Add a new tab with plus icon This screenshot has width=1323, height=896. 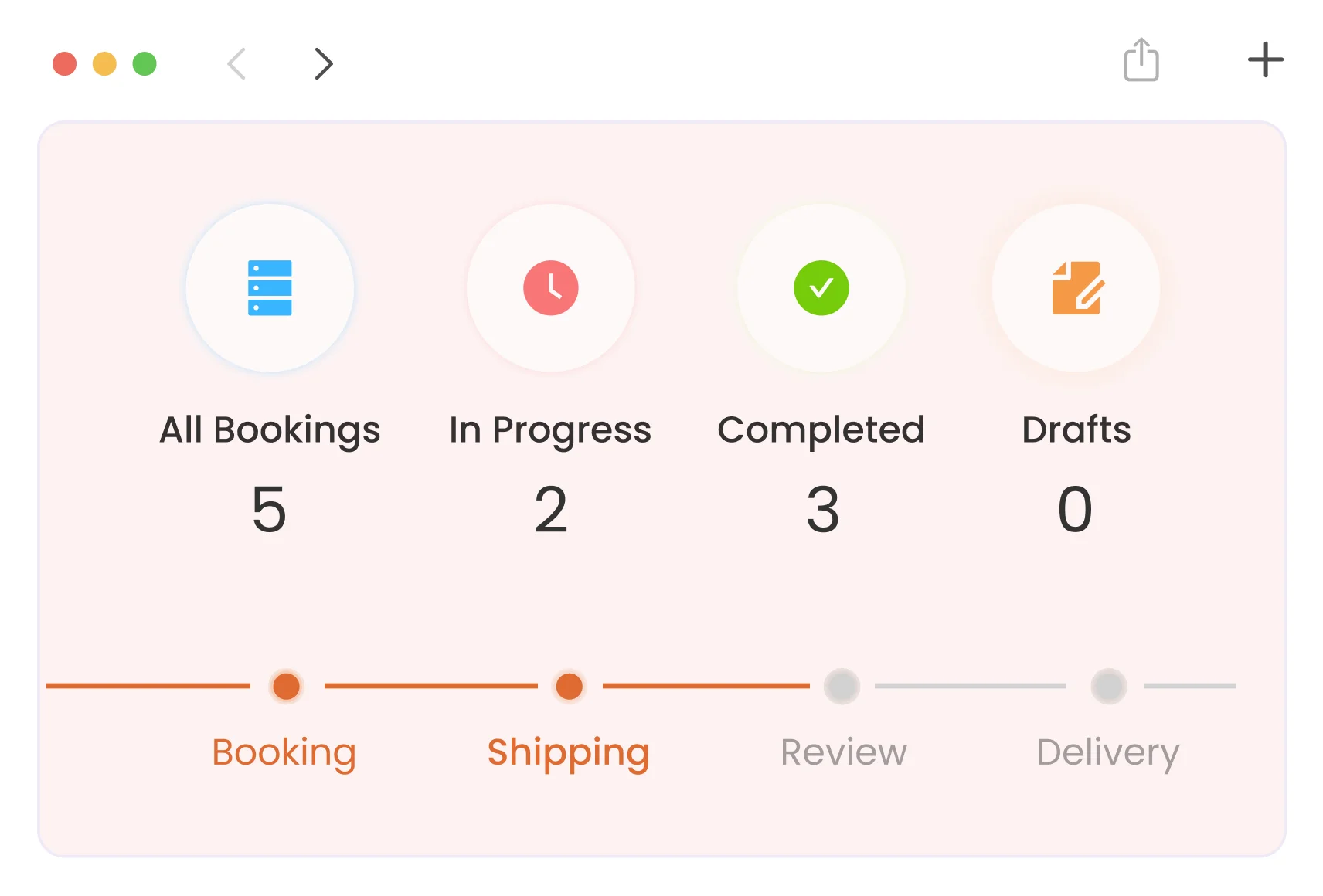1266,60
